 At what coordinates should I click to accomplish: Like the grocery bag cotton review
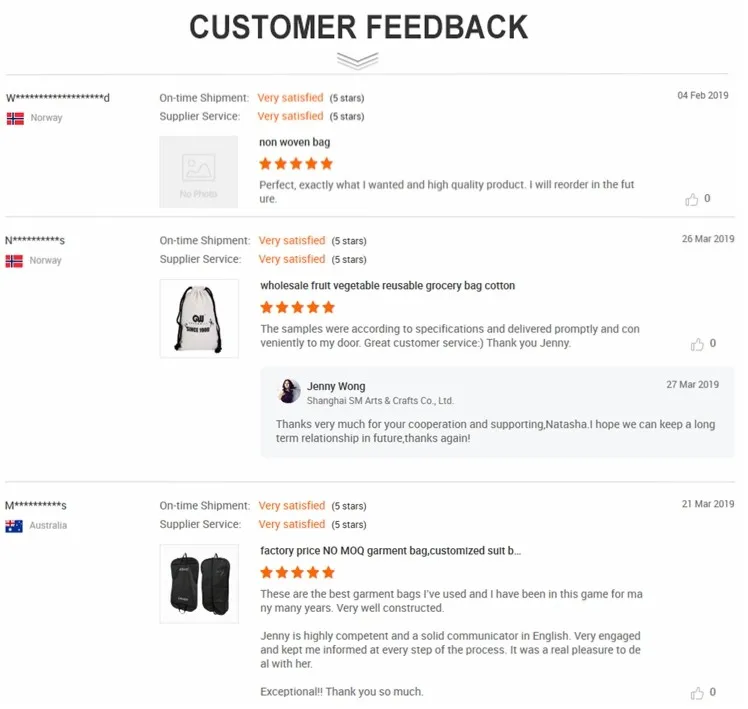pos(697,344)
